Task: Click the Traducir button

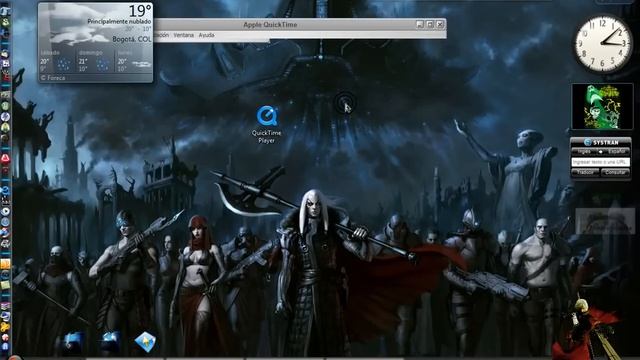Action: tap(585, 173)
